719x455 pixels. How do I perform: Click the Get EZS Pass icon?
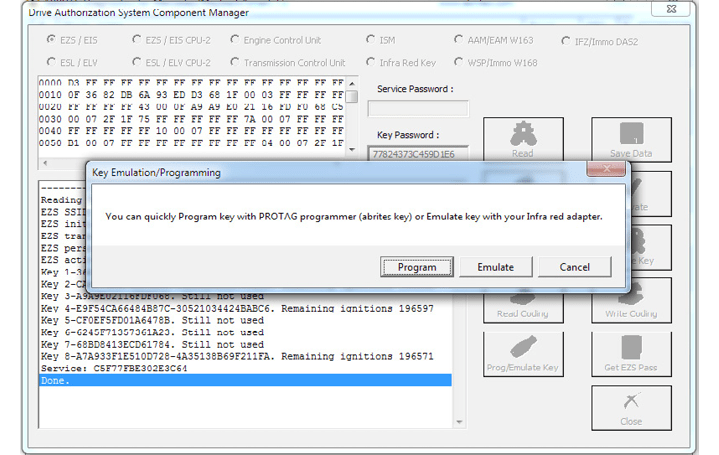click(630, 354)
